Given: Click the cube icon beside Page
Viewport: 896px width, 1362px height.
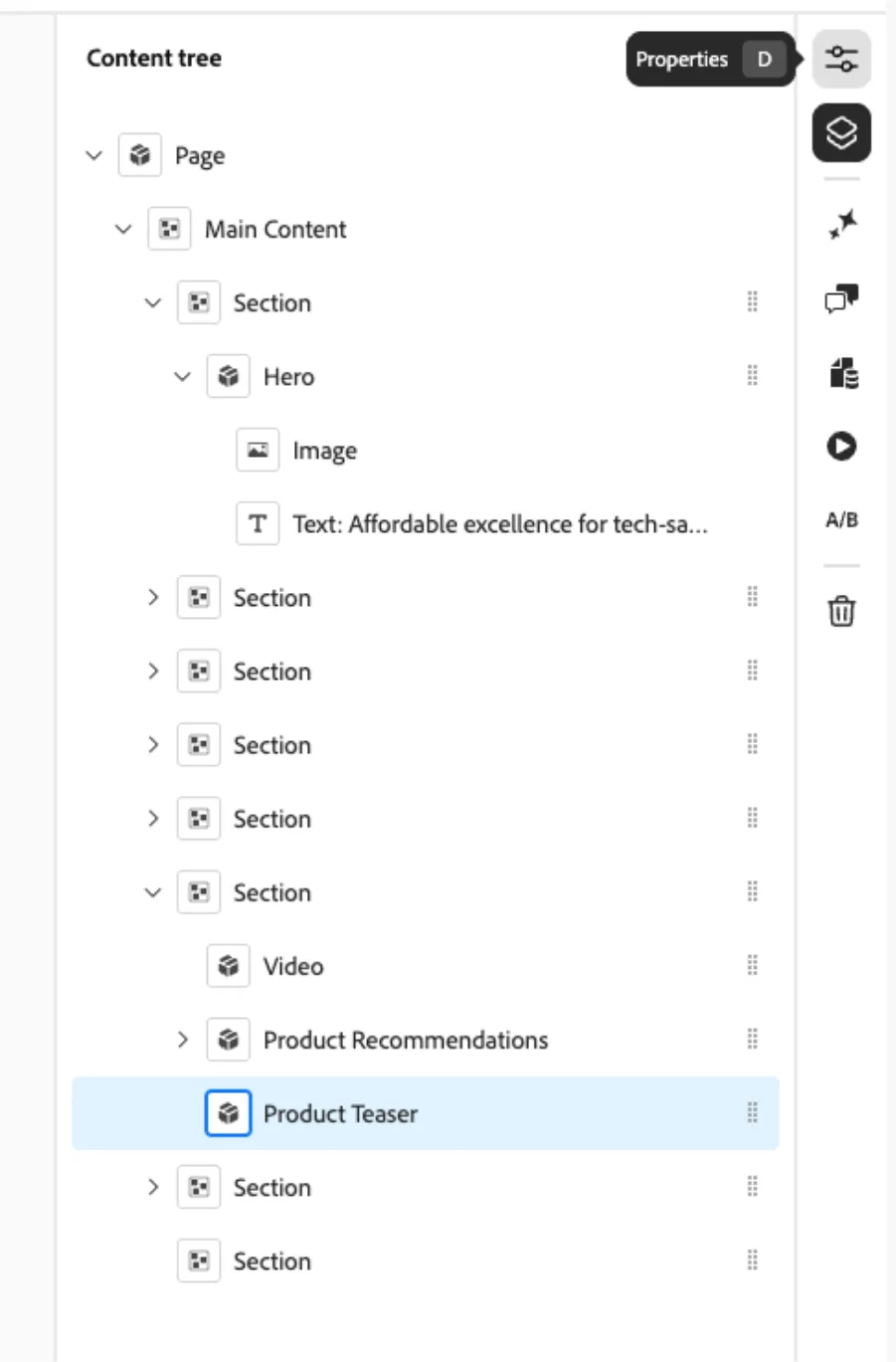Looking at the screenshot, I should [x=140, y=155].
